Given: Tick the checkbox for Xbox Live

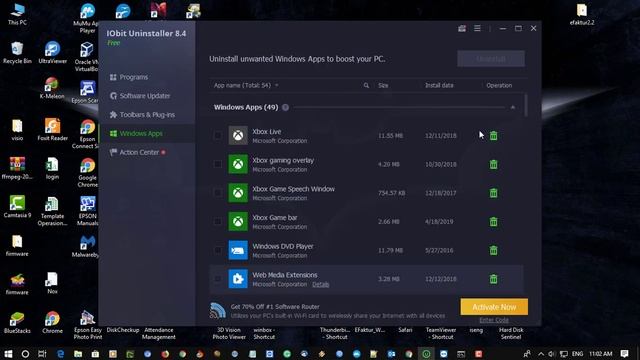Looking at the screenshot, I should point(218,136).
